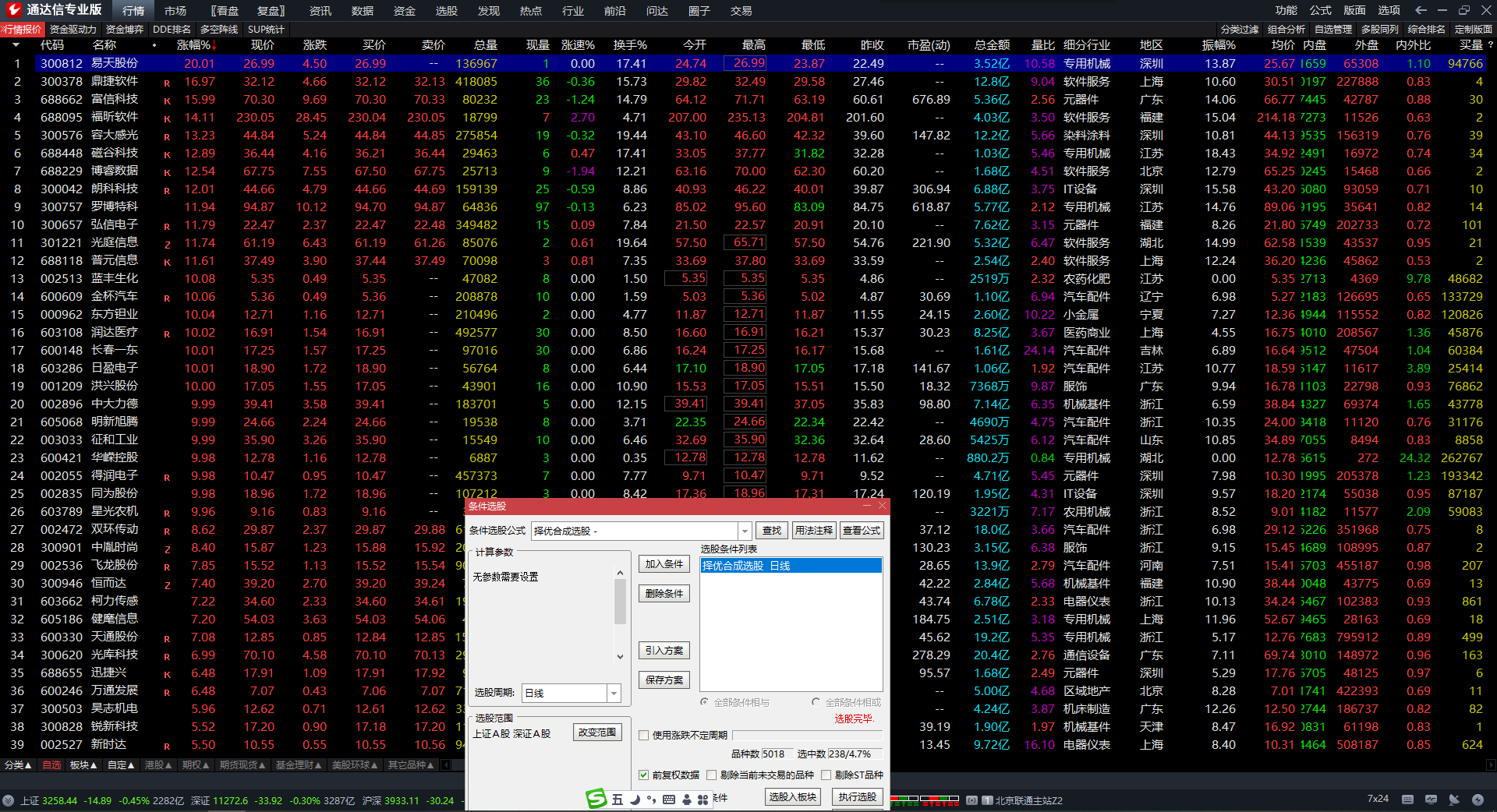
Task: Click the K marker next to 富信科技
Action: [167, 101]
